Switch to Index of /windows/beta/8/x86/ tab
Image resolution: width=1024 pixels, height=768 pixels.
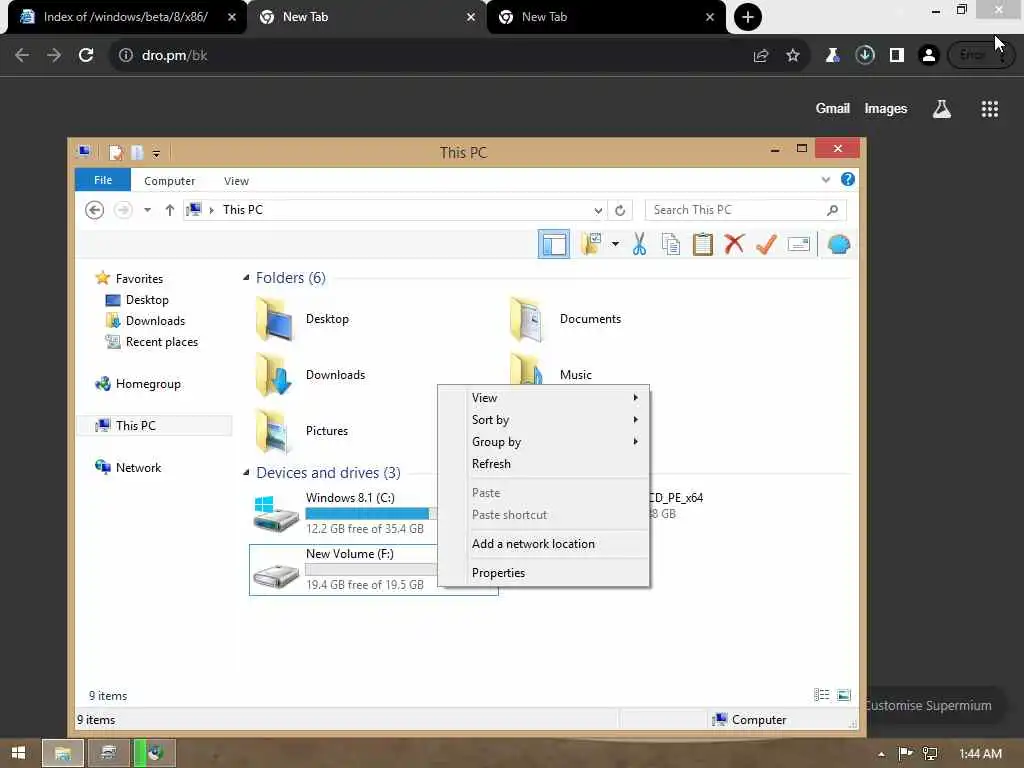127,17
